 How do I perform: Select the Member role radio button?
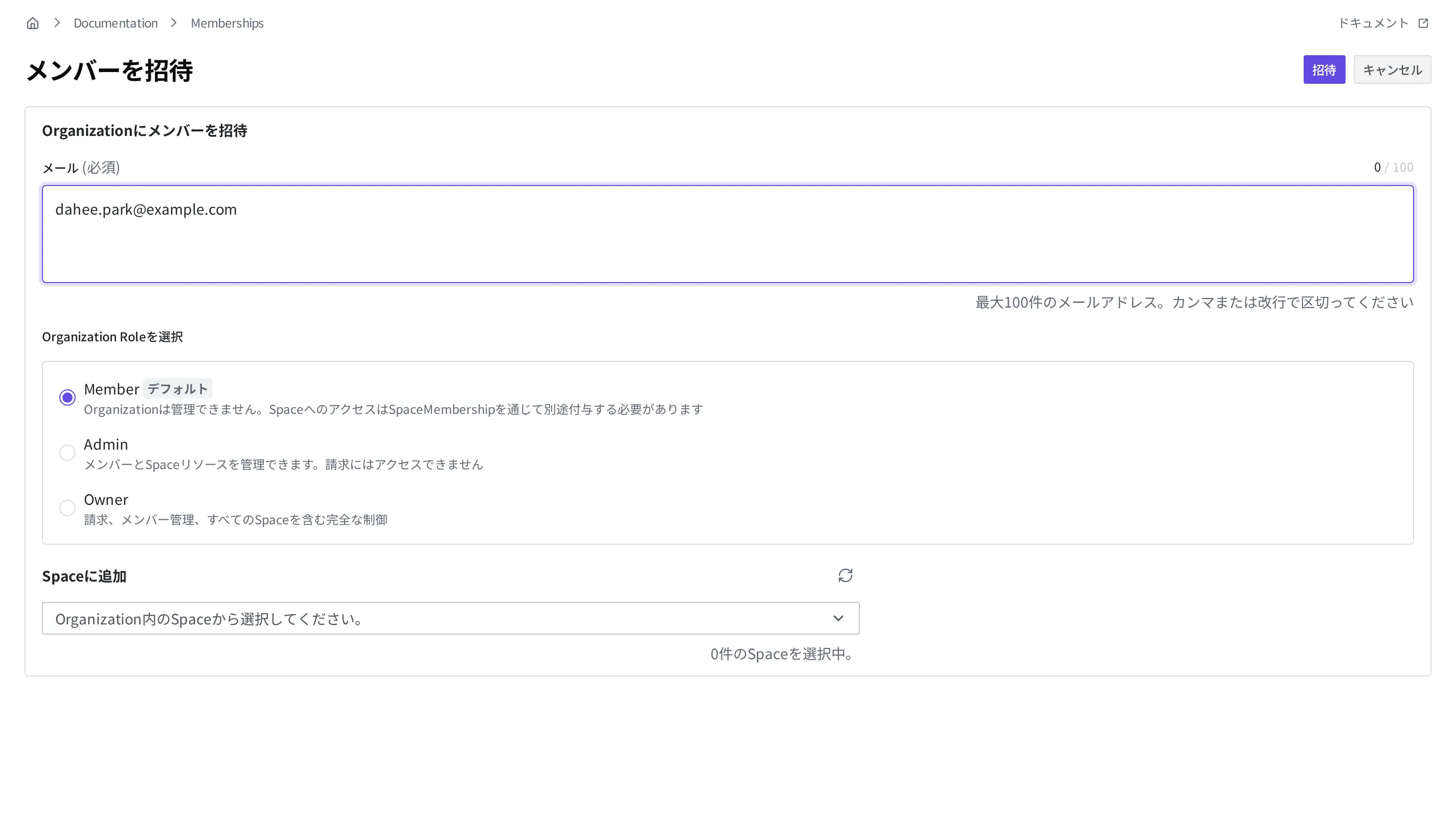click(67, 397)
